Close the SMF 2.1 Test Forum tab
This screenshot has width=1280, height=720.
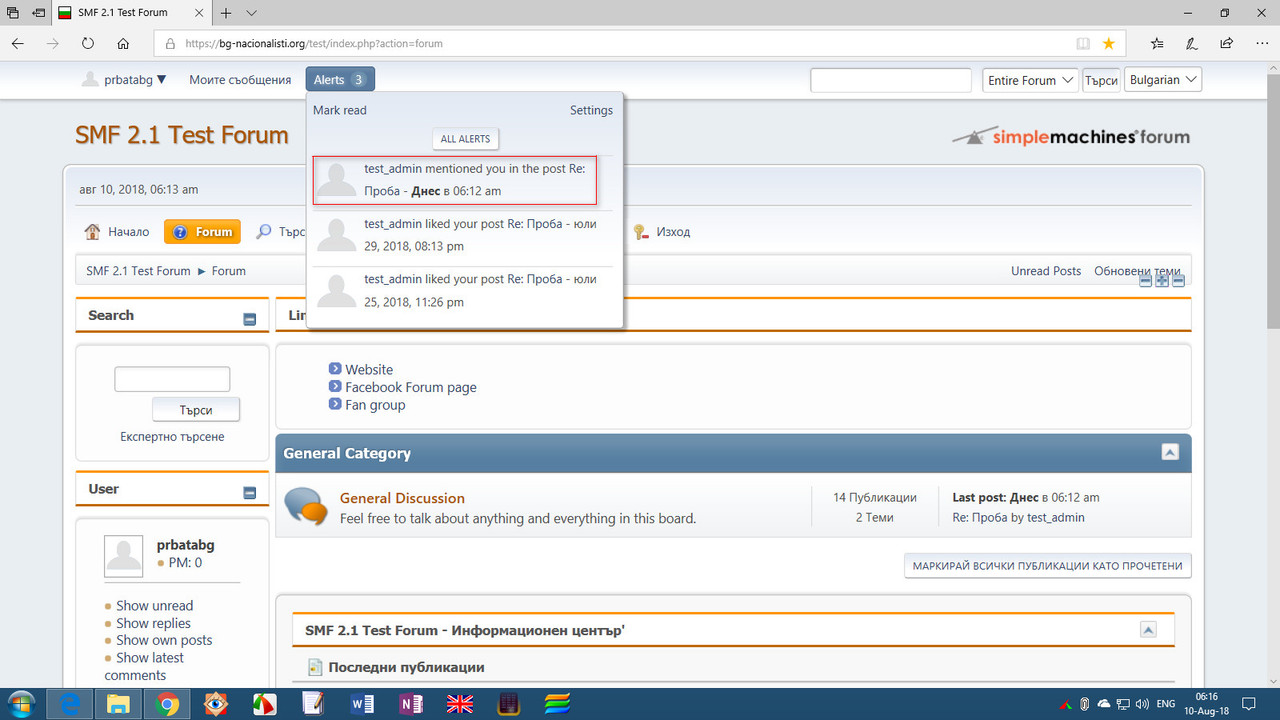coord(199,13)
